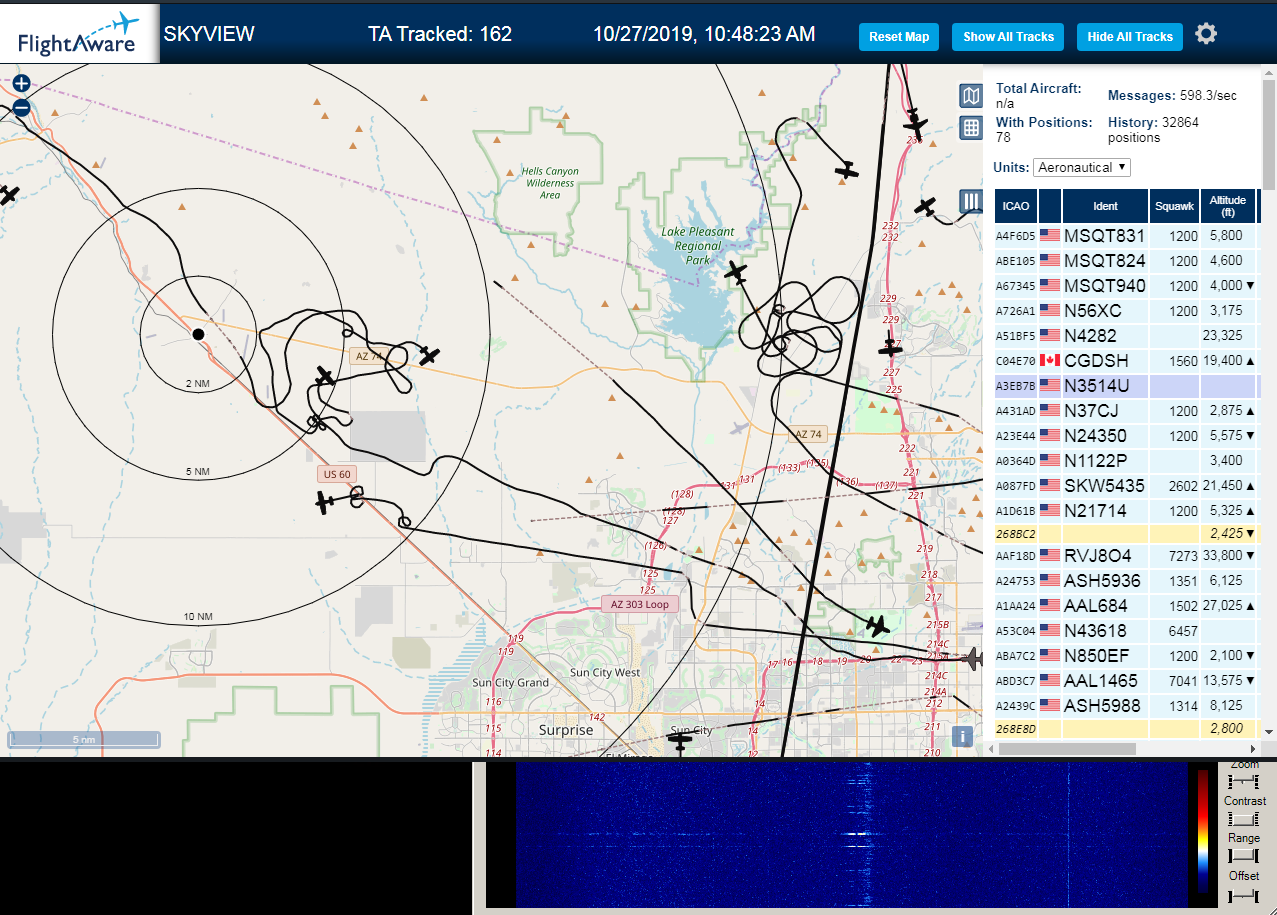Click the date and time display
Image resolution: width=1277 pixels, height=915 pixels.
704,34
